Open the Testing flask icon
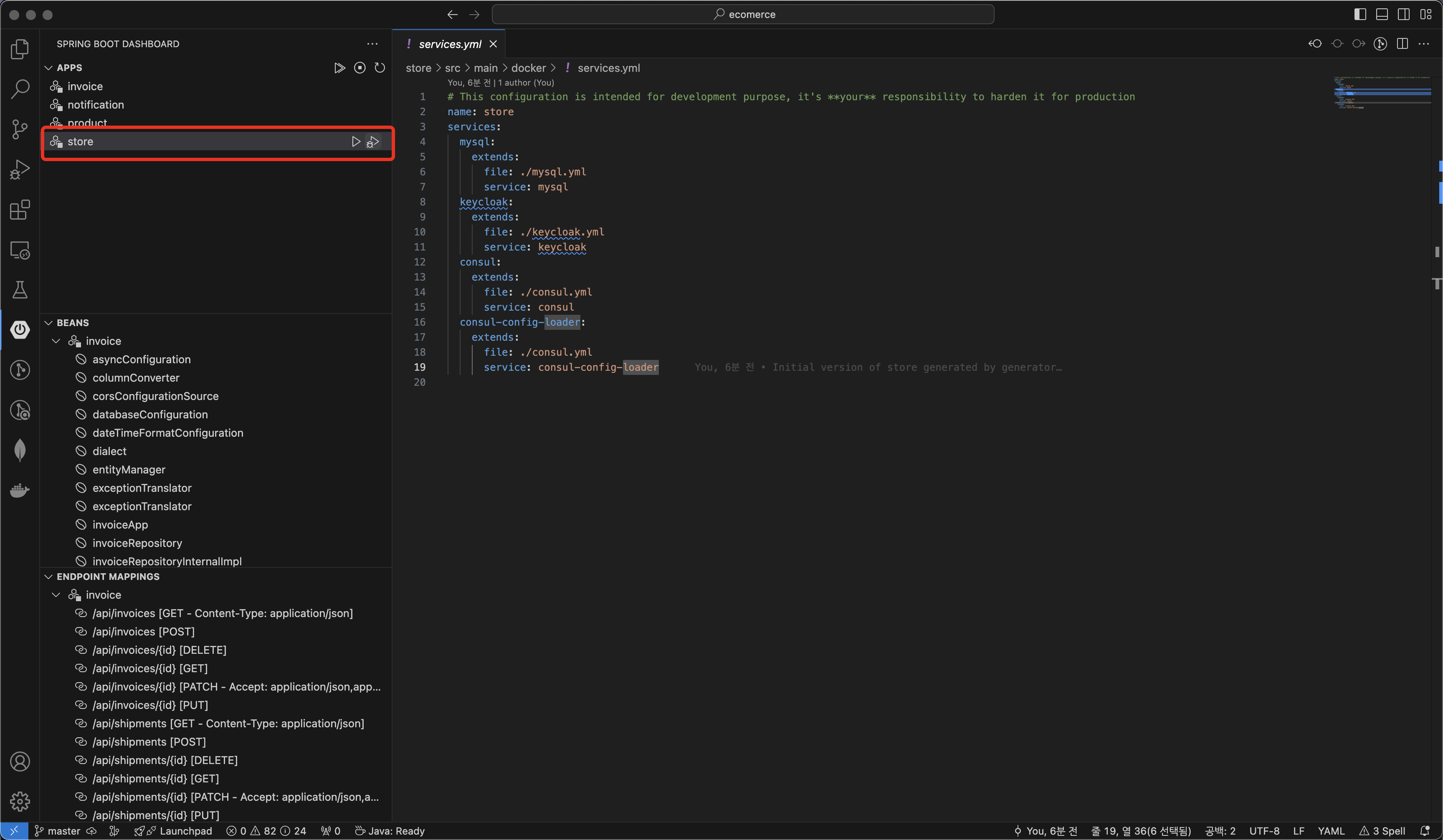 click(x=20, y=290)
